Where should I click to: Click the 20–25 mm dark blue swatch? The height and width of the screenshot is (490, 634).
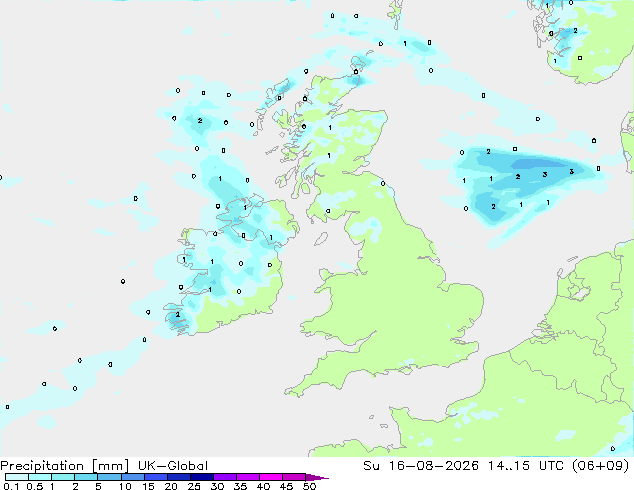[179, 477]
